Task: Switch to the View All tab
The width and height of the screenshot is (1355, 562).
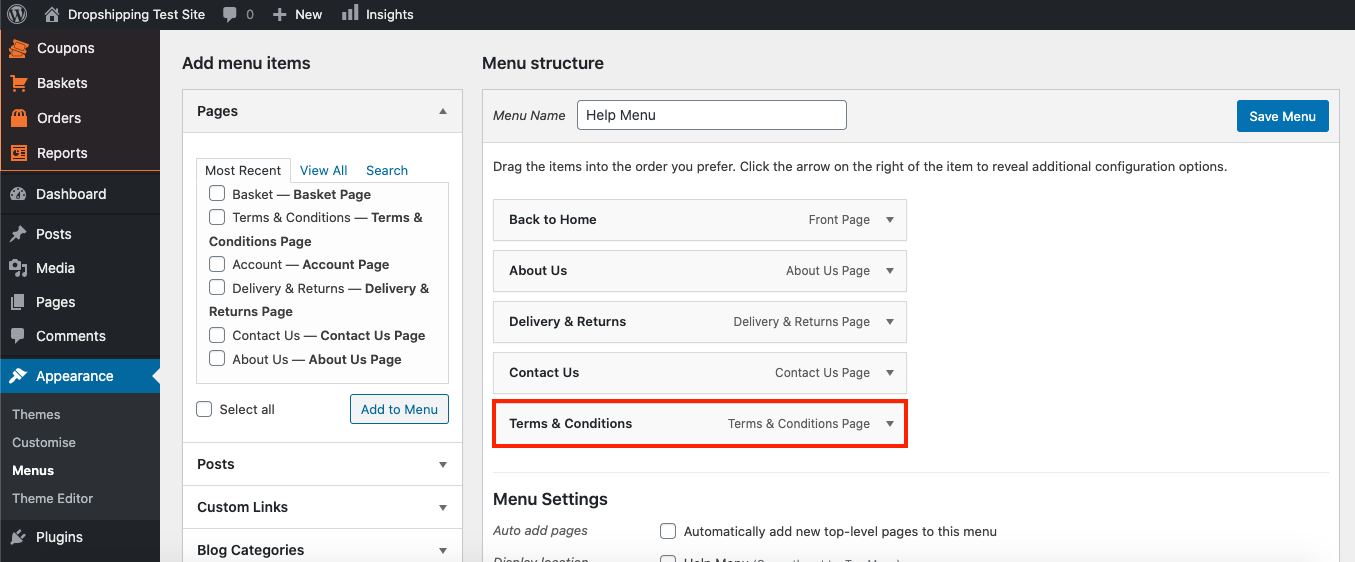Action: [x=324, y=170]
